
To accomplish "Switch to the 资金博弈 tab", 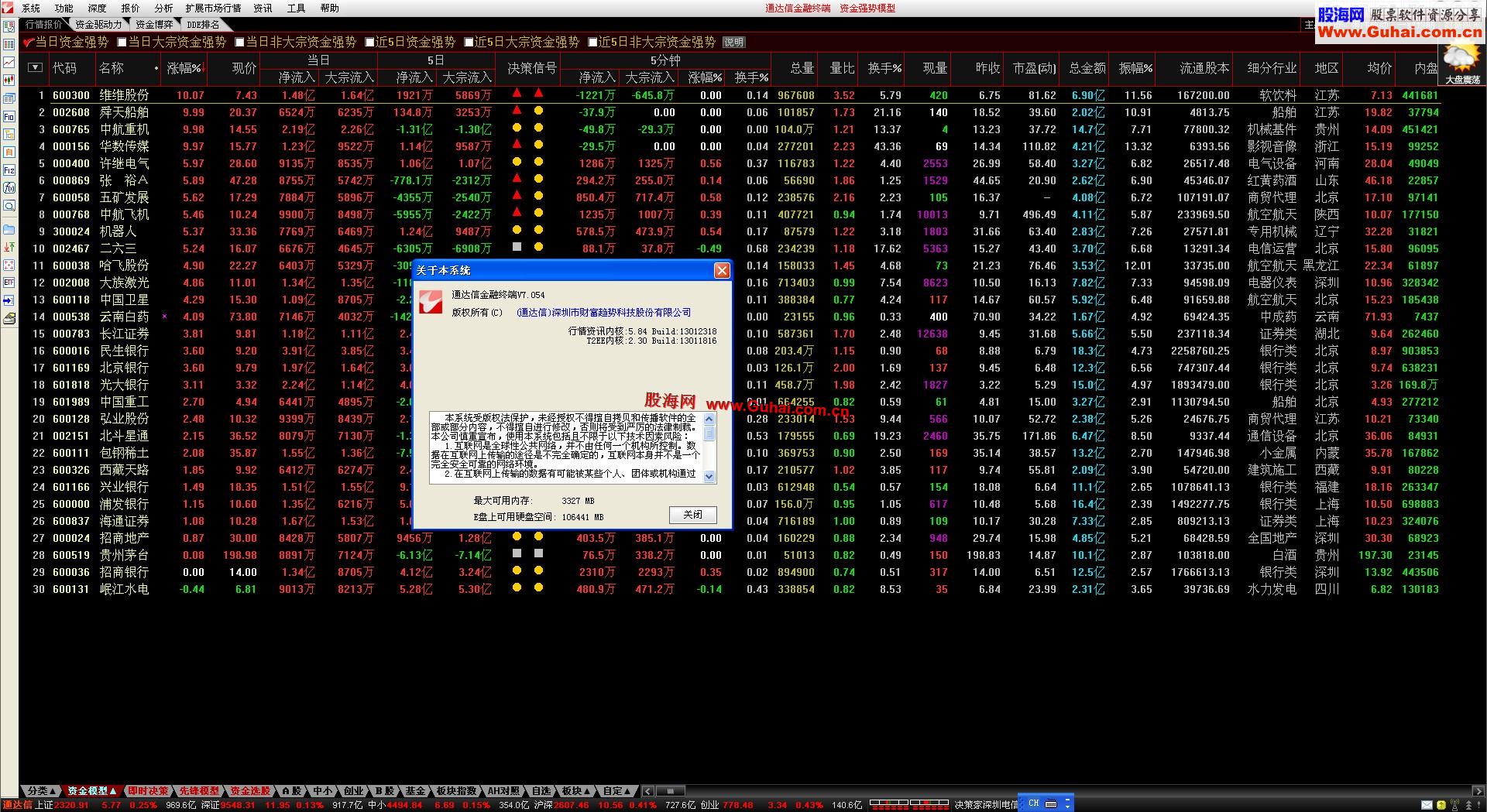I will point(154,25).
